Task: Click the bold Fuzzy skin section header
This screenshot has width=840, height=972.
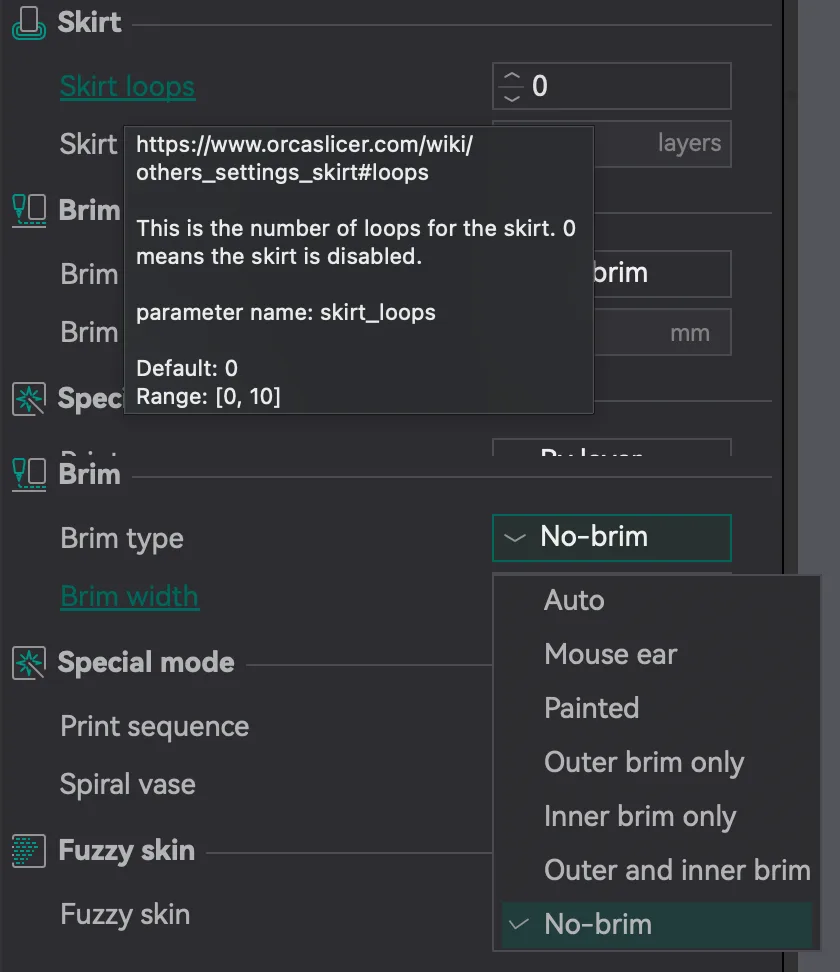Action: click(x=126, y=850)
